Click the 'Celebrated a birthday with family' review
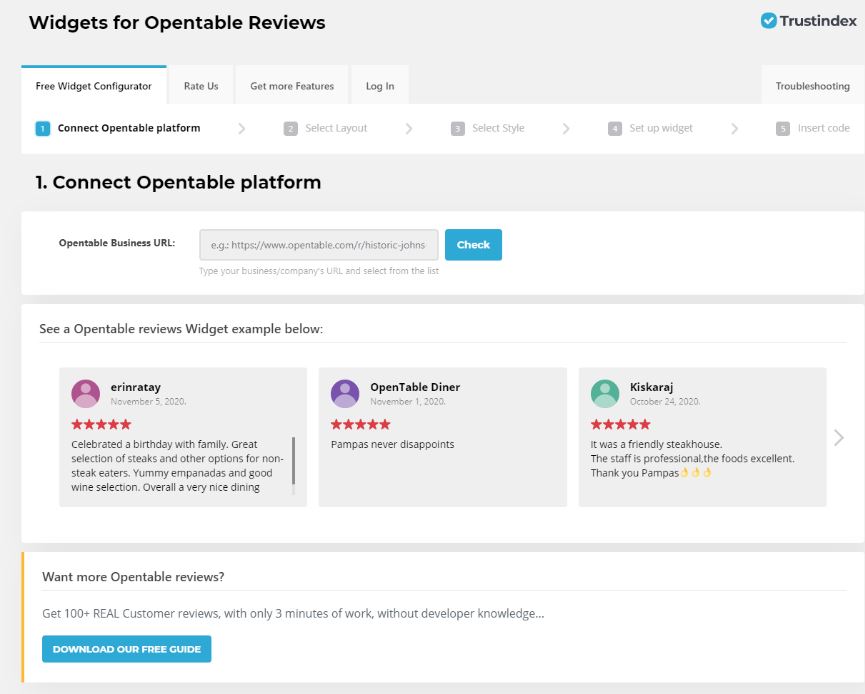Screen dimensions: 865x694 [177, 466]
